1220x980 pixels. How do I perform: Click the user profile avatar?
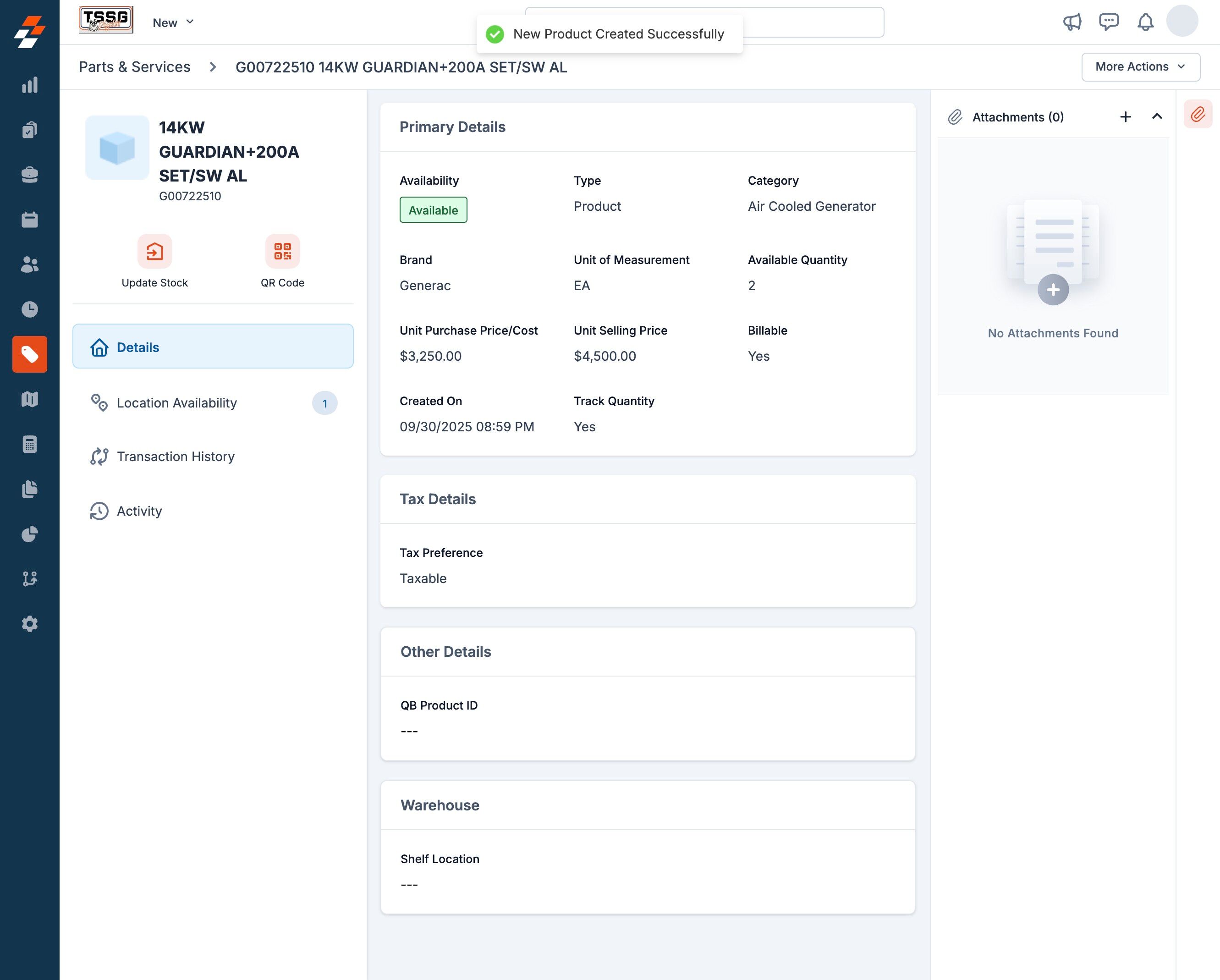pyautogui.click(x=1182, y=22)
